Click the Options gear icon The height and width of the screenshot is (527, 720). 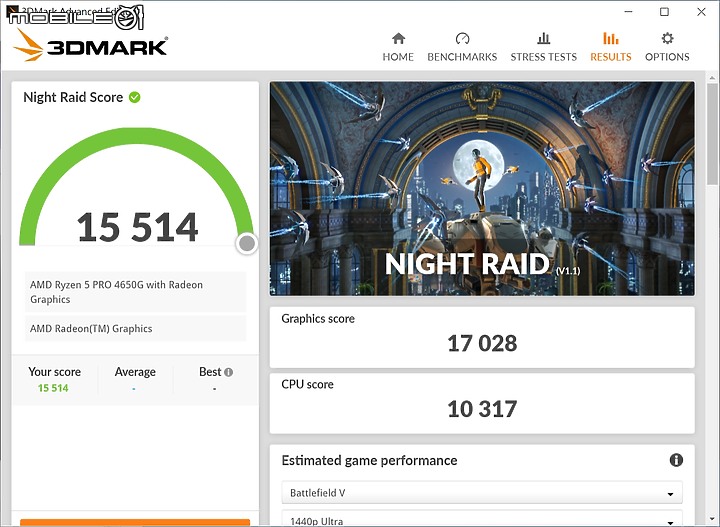[x=667, y=38]
